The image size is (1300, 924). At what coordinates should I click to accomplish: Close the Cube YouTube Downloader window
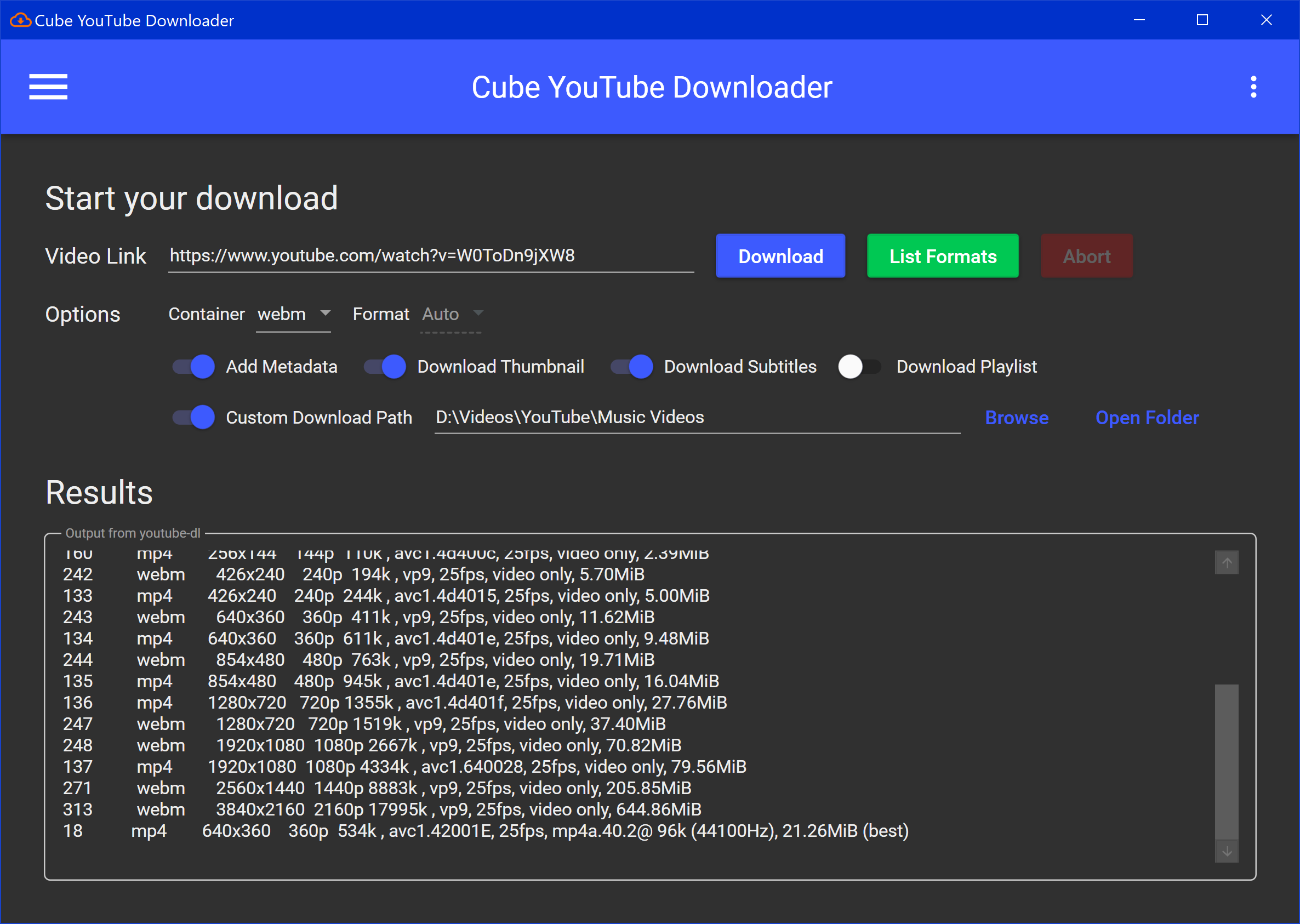pyautogui.click(x=1266, y=20)
